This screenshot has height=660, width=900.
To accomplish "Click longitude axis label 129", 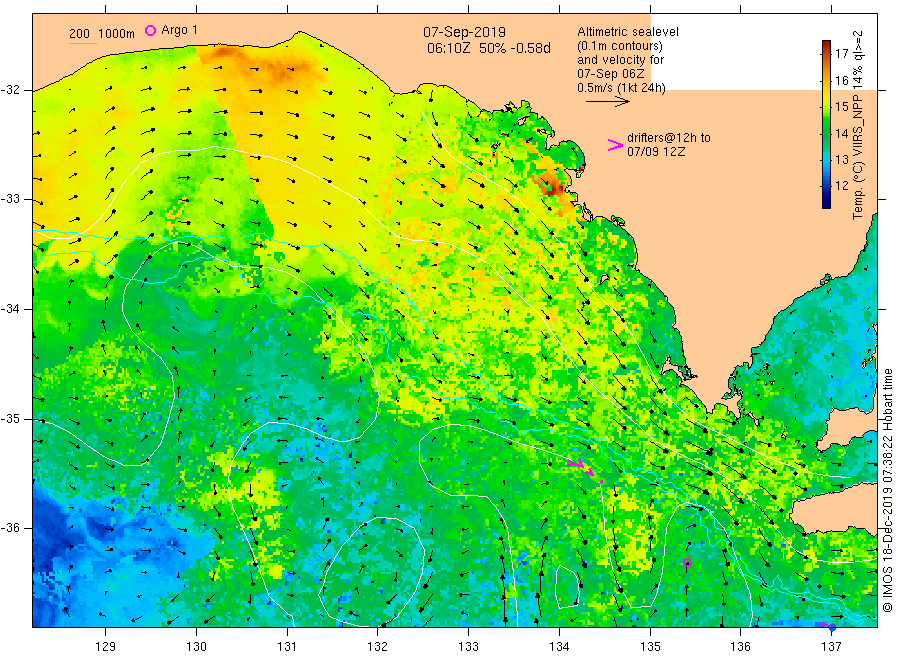I will (106, 647).
